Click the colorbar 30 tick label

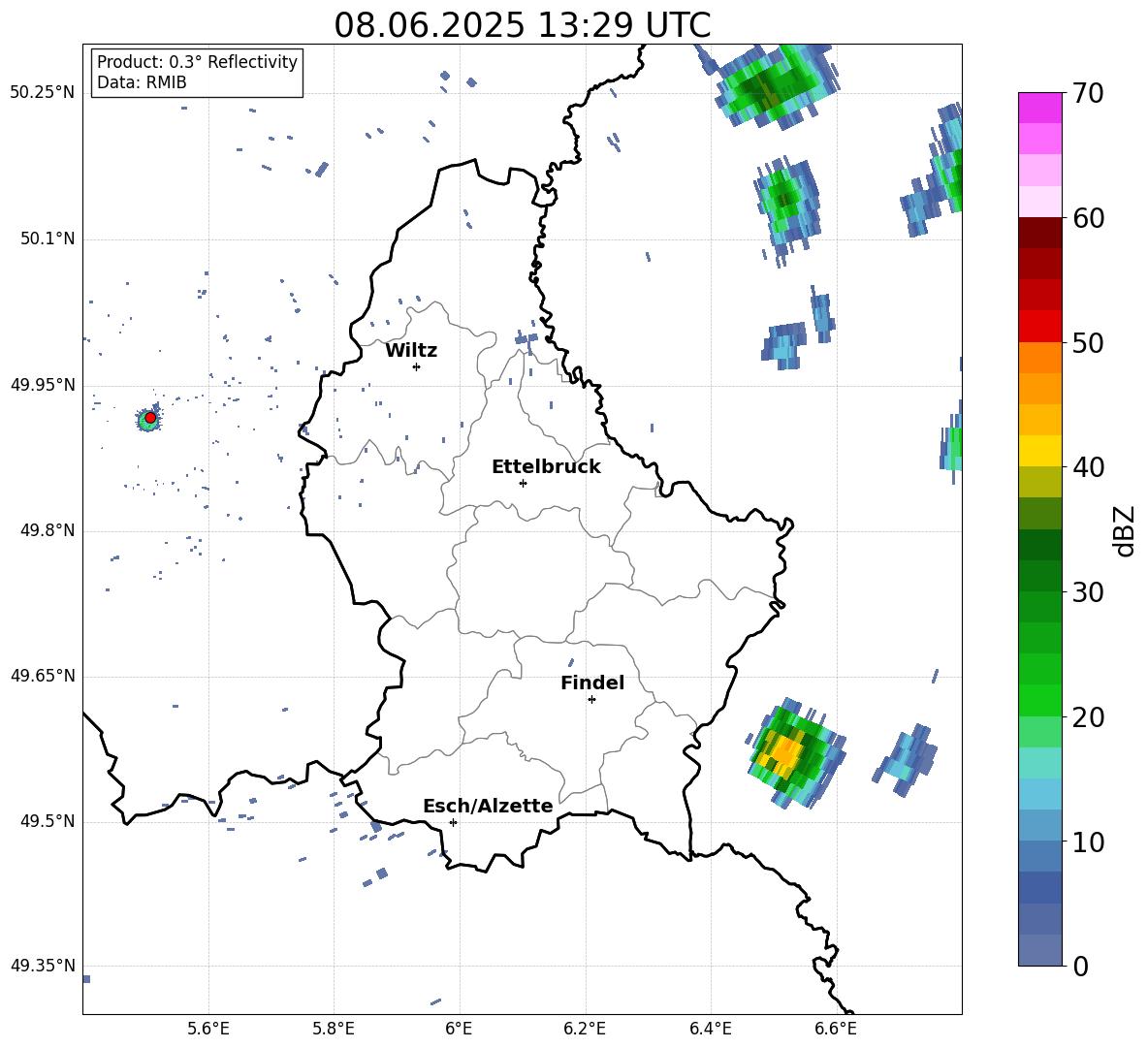click(1088, 592)
